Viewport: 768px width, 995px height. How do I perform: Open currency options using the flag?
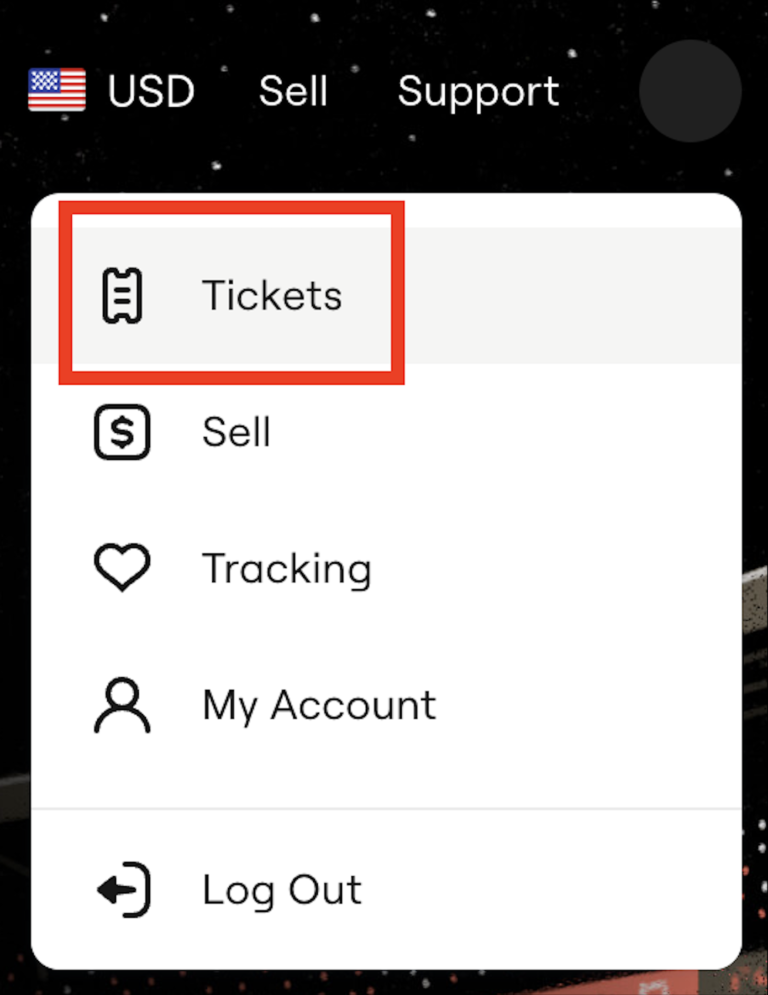[x=58, y=90]
